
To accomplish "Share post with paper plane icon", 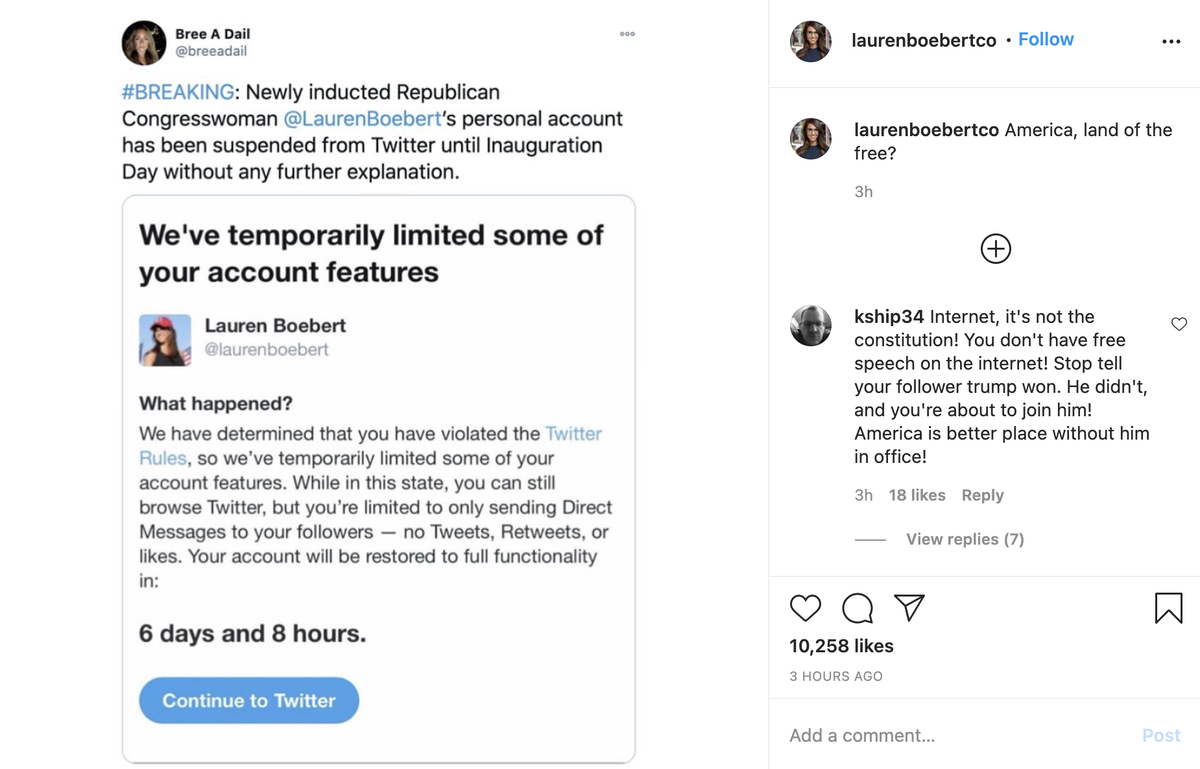I will (909, 607).
